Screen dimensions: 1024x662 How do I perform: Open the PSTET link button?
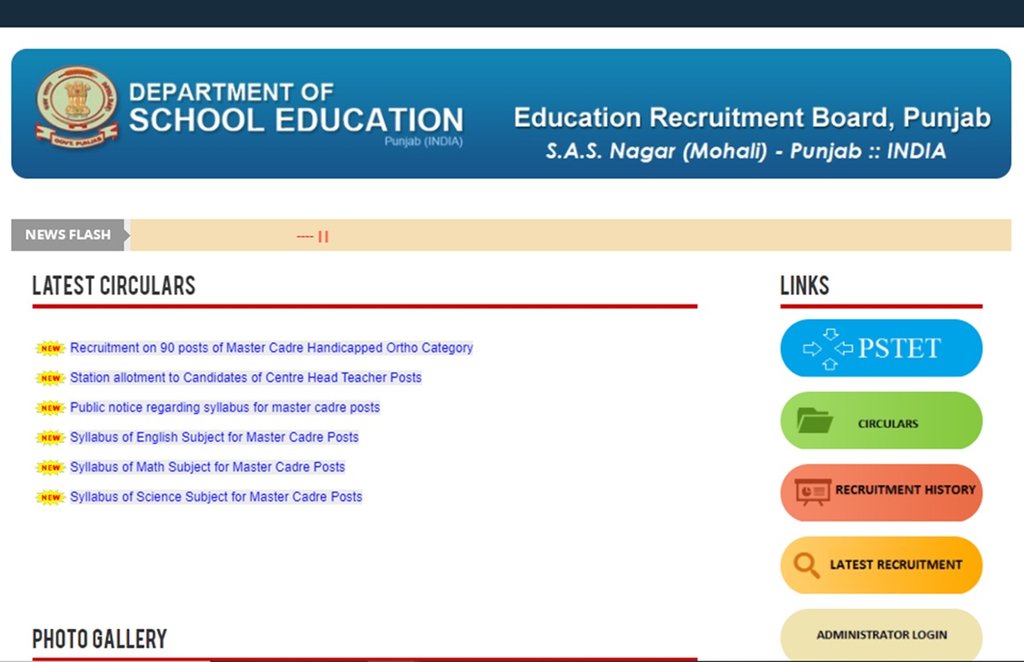pyautogui.click(x=881, y=348)
